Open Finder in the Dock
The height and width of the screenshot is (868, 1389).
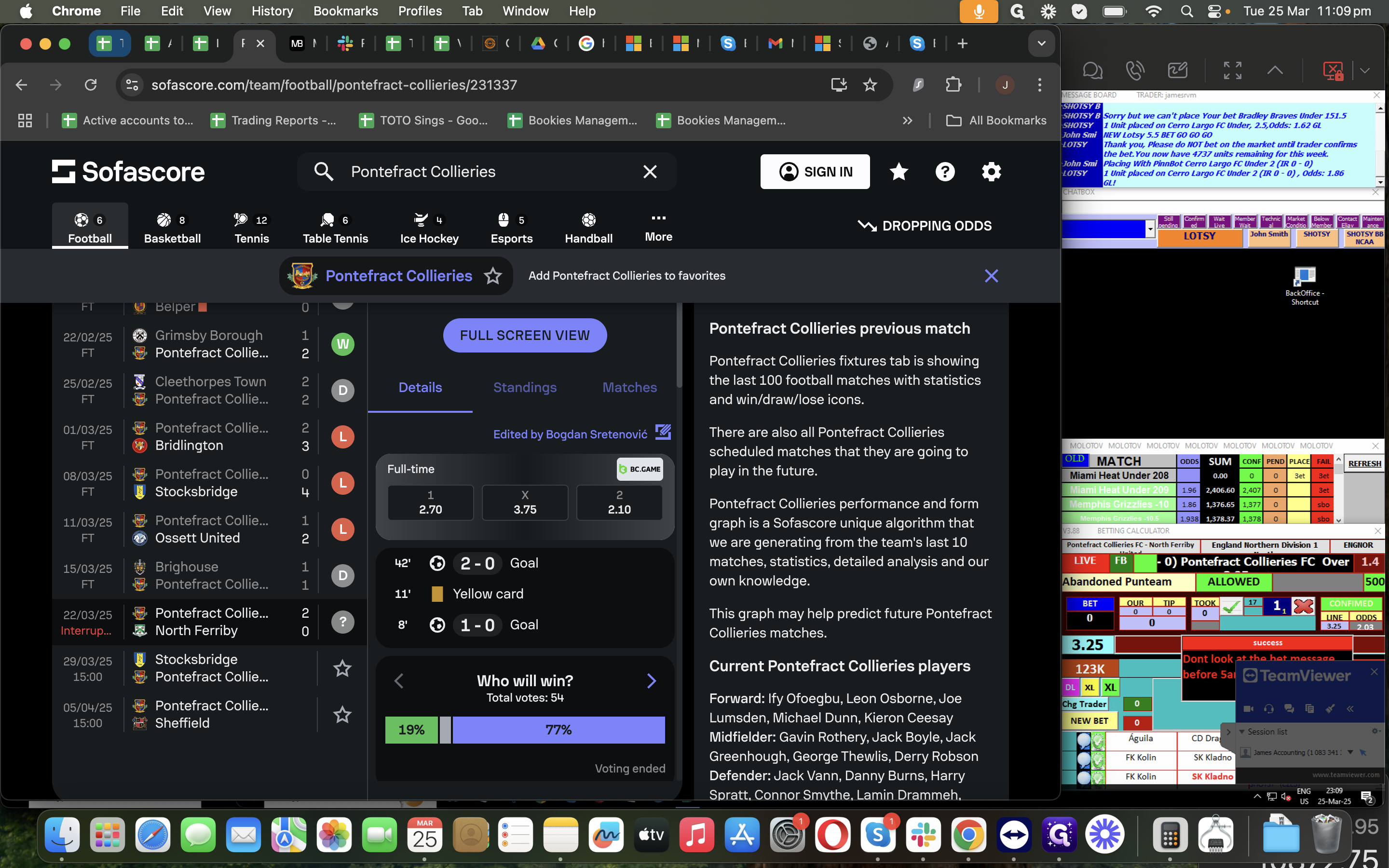62,834
